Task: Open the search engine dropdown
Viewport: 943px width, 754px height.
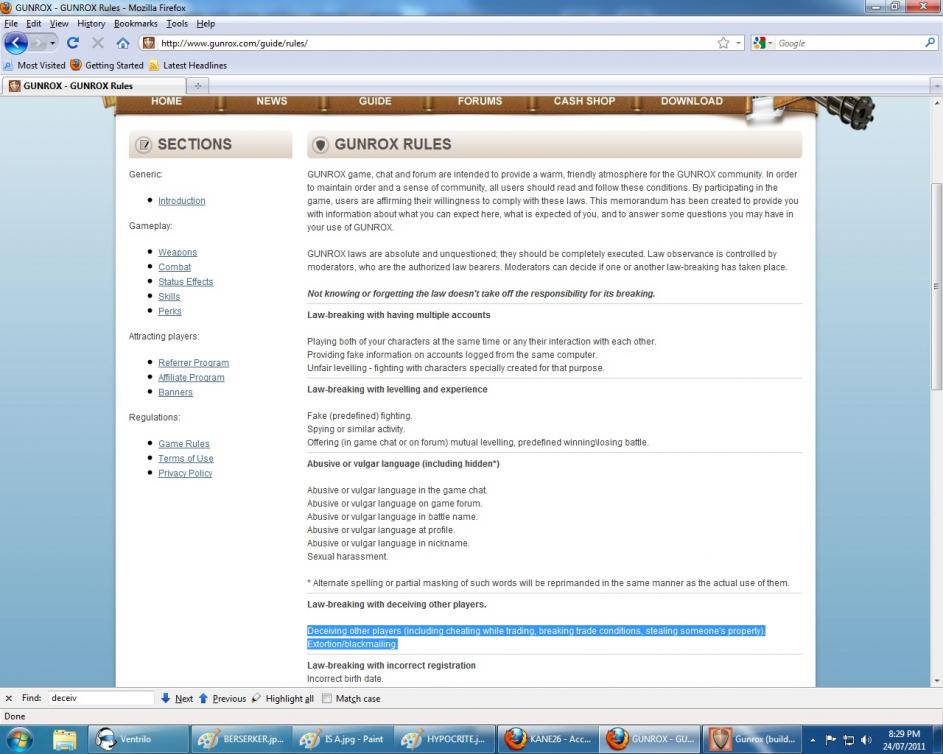Action: (764, 43)
